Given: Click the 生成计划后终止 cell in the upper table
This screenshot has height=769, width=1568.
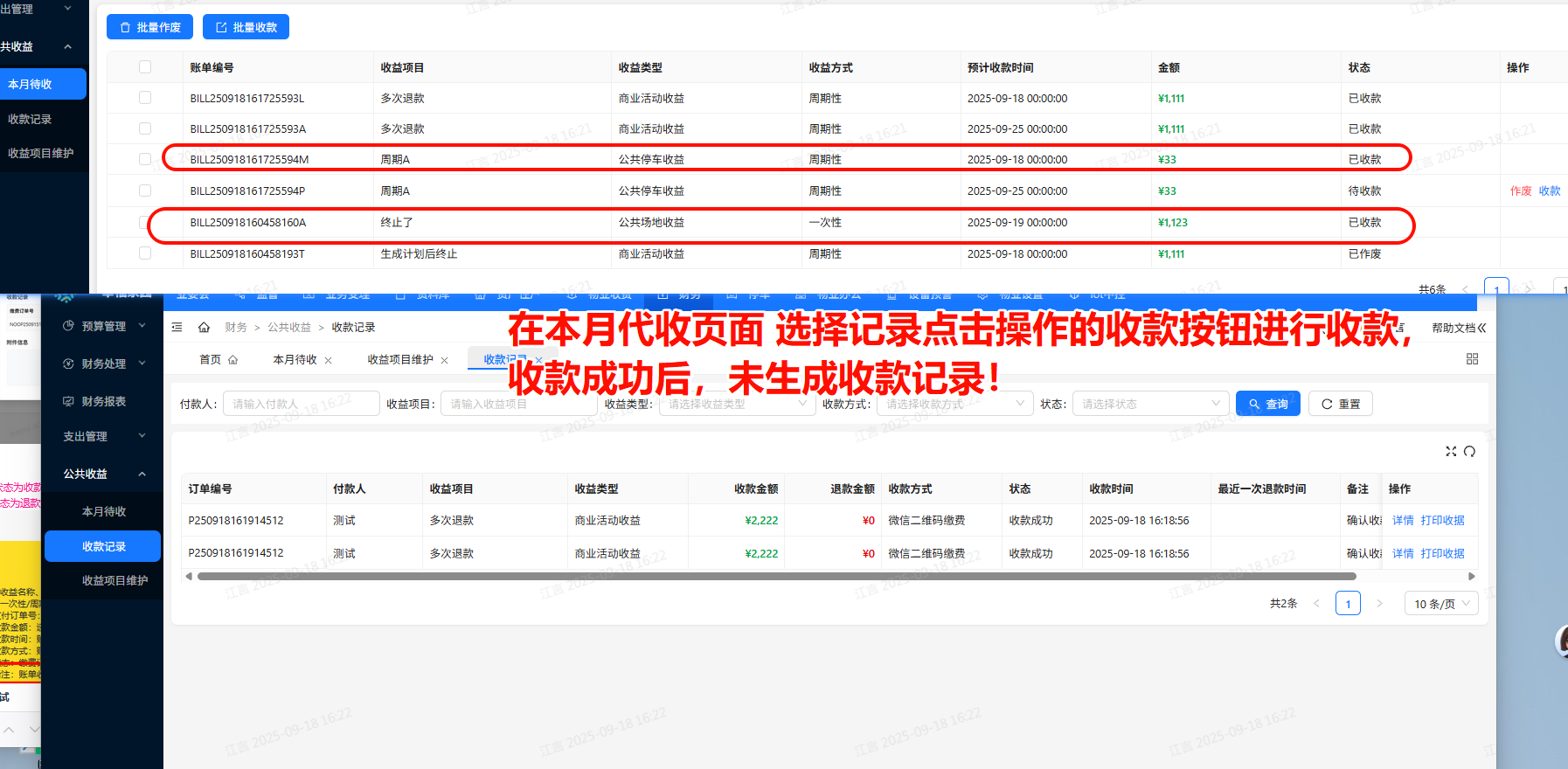Looking at the screenshot, I should point(419,253).
